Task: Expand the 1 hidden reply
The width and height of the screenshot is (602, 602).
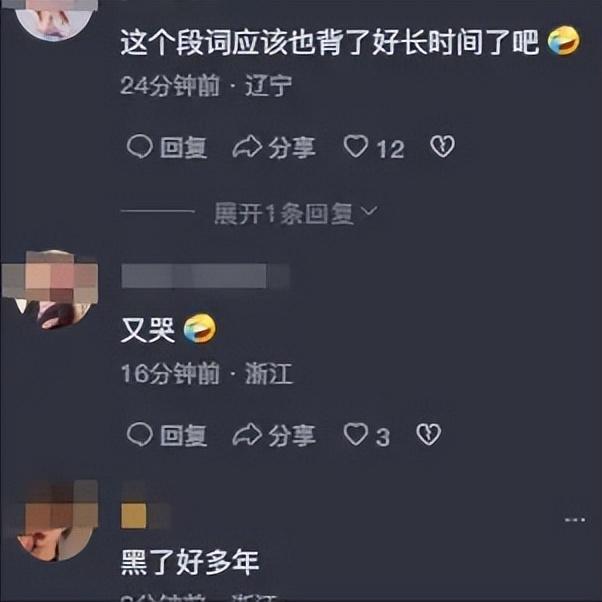Action: tap(284, 213)
